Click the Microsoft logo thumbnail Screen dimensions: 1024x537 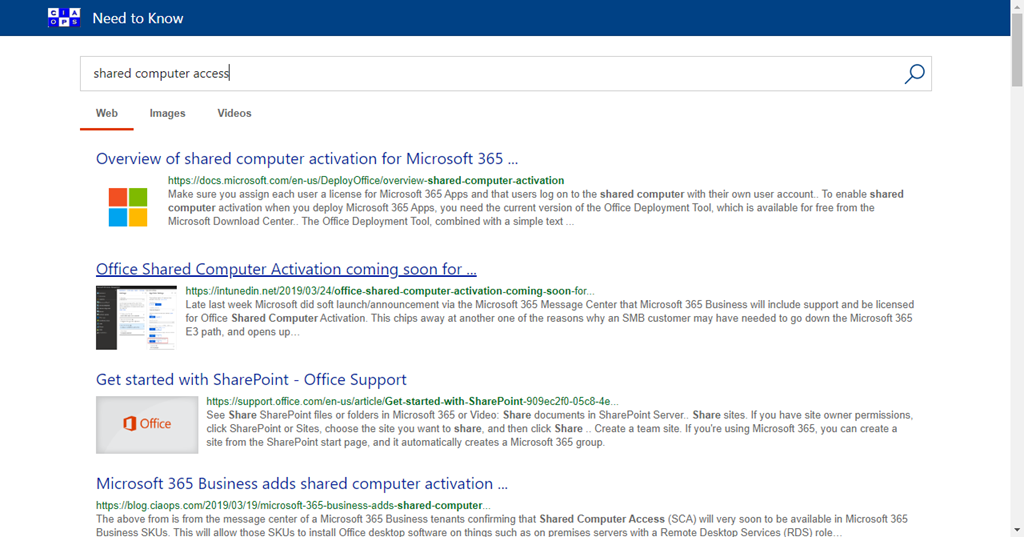(x=128, y=207)
